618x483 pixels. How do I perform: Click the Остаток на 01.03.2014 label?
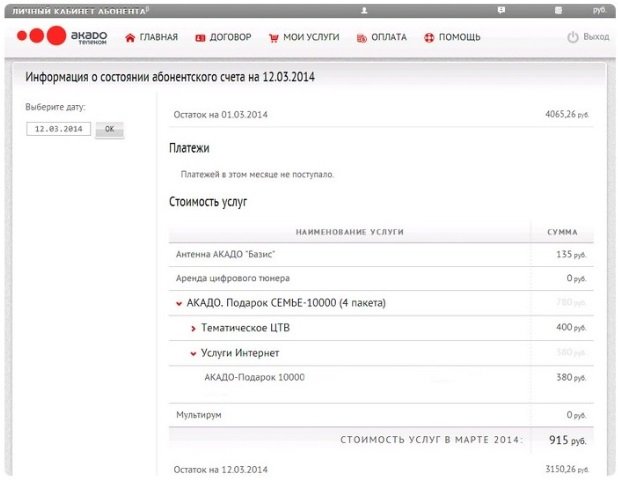[x=220, y=115]
